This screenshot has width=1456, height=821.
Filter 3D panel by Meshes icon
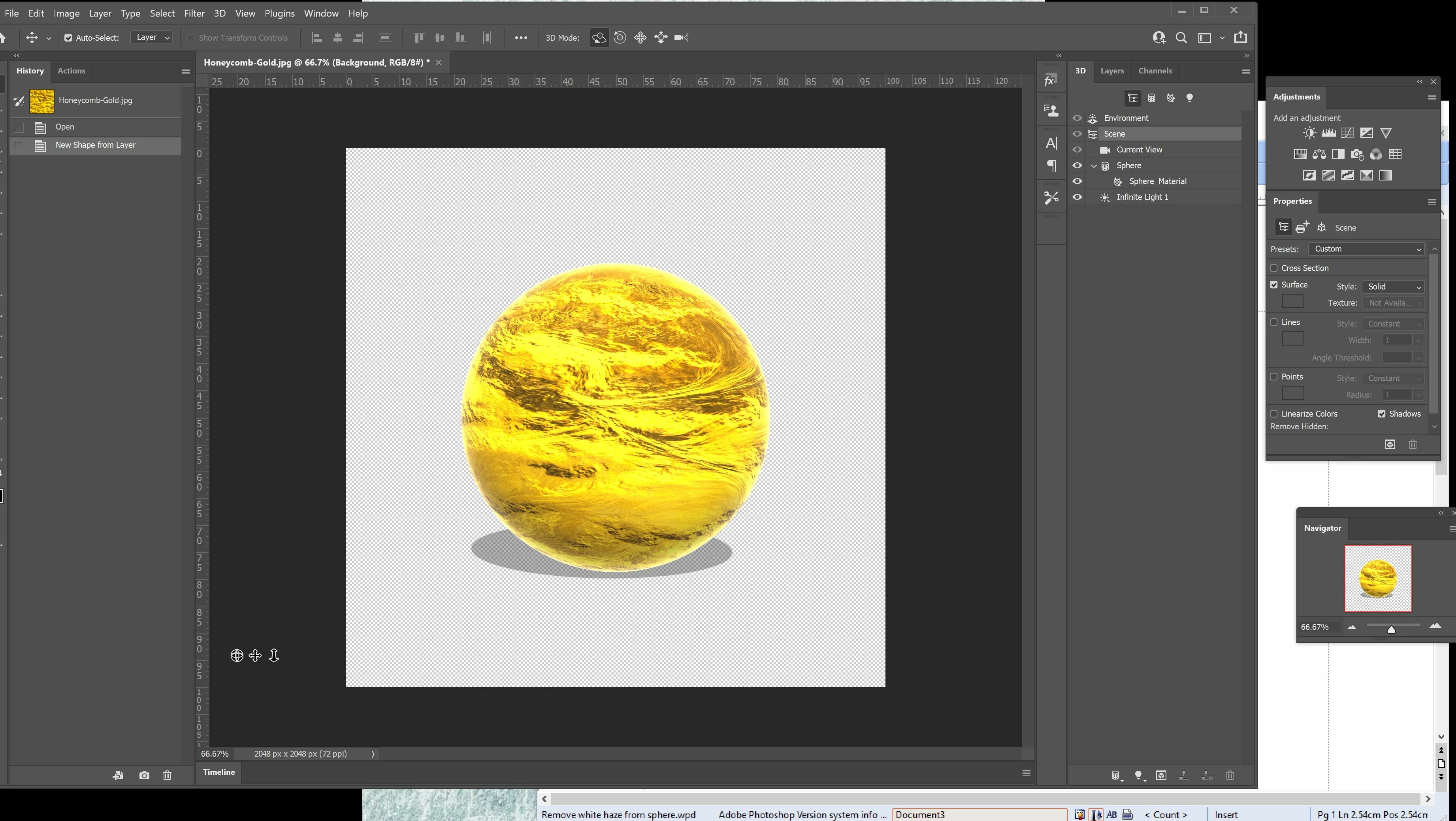pos(1152,98)
